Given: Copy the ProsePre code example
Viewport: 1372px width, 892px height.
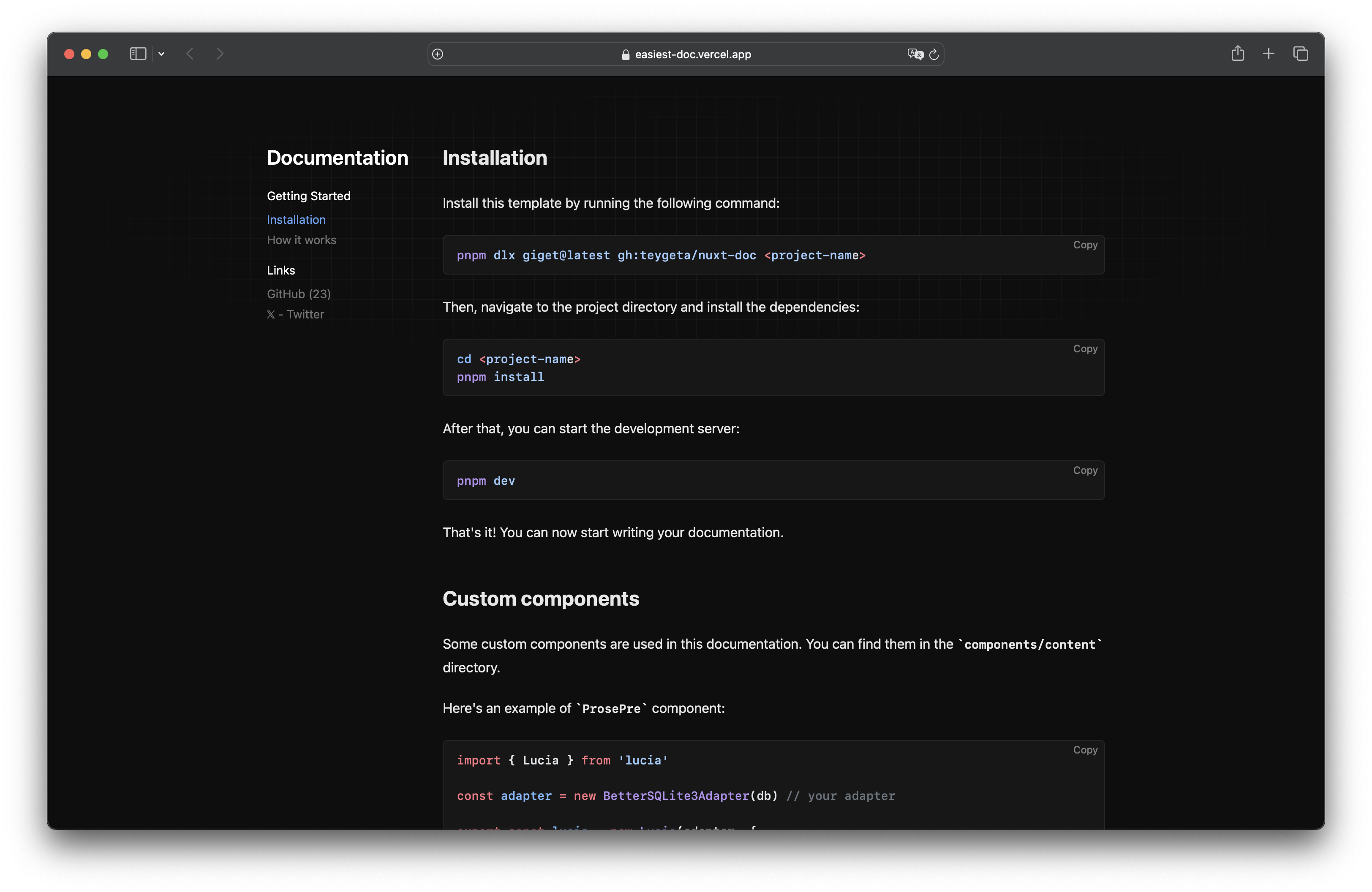Looking at the screenshot, I should pos(1085,750).
